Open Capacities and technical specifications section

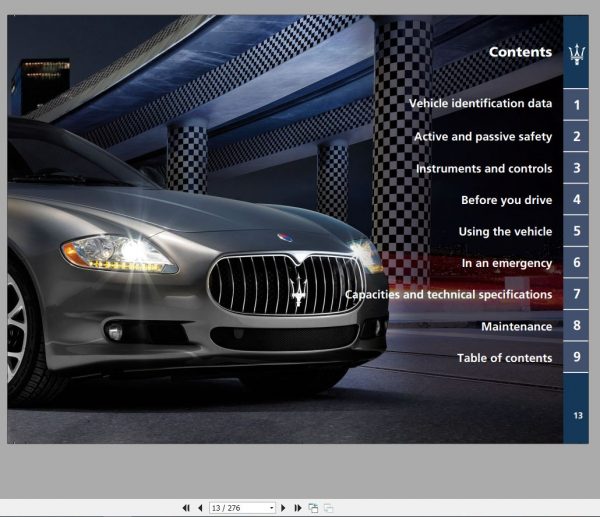[x=448, y=295]
